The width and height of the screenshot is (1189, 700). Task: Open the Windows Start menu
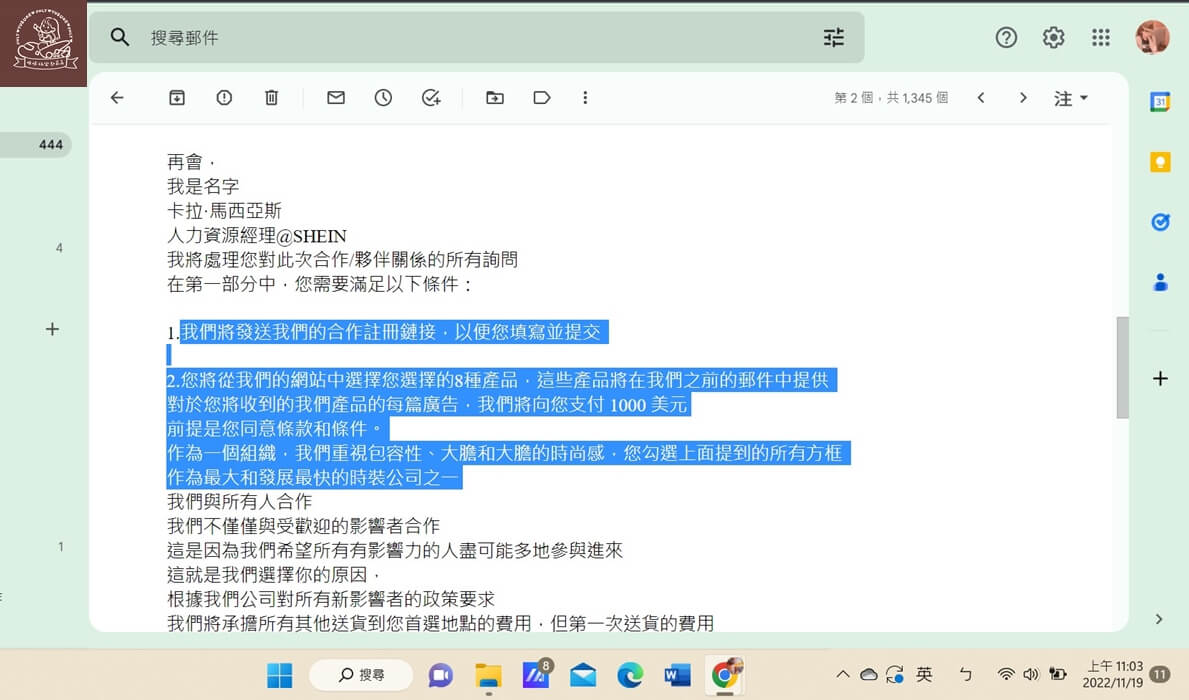tap(279, 675)
